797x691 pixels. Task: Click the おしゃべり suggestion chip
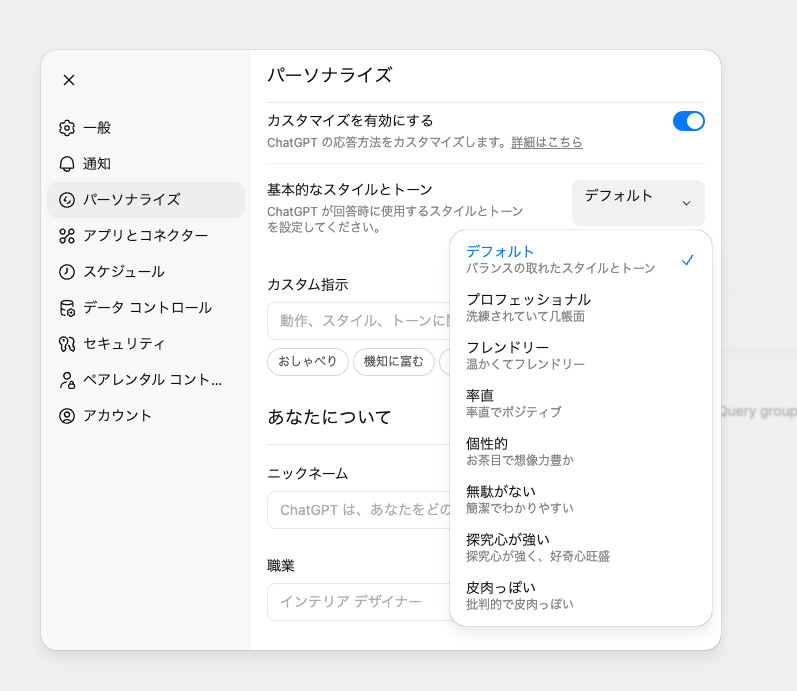tap(308, 361)
